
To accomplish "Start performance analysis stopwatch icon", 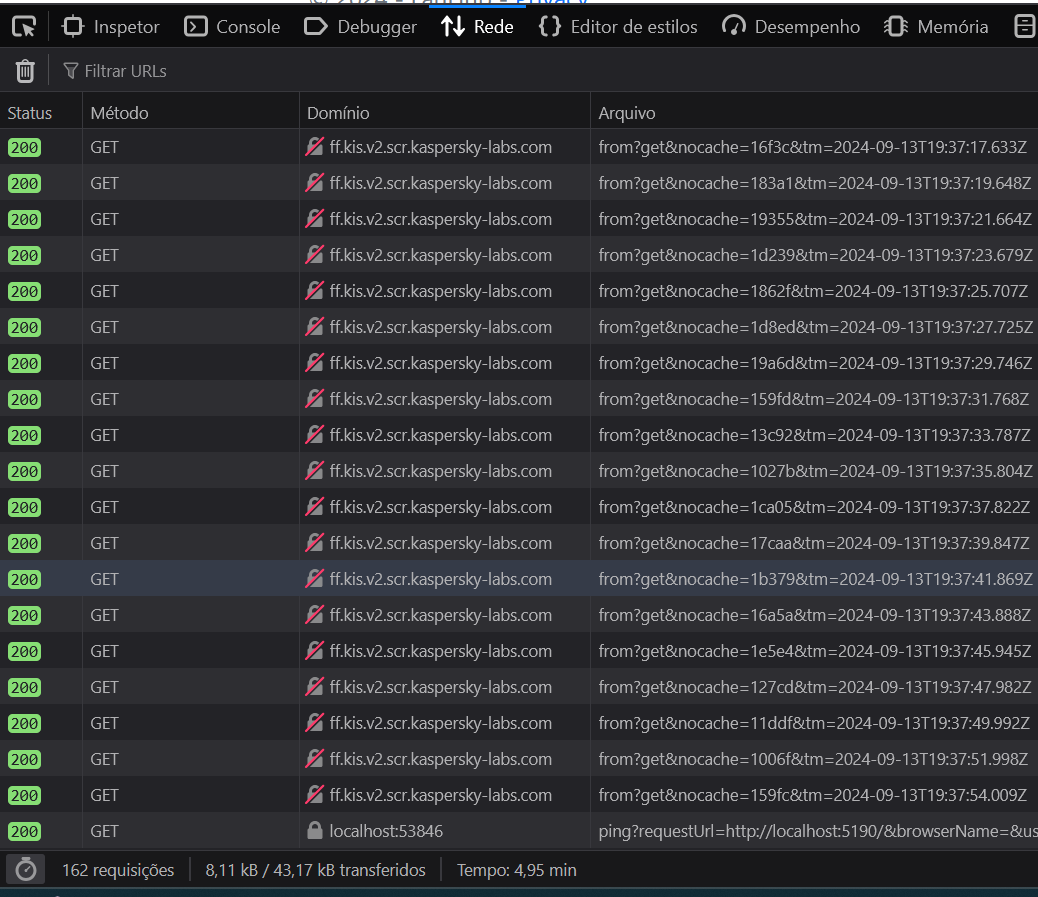I will tap(26, 870).
